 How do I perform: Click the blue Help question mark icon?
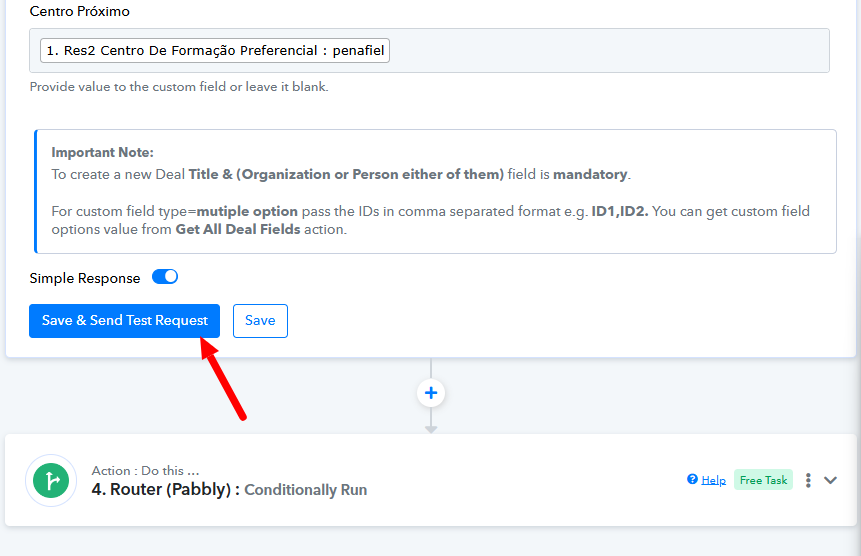click(692, 479)
